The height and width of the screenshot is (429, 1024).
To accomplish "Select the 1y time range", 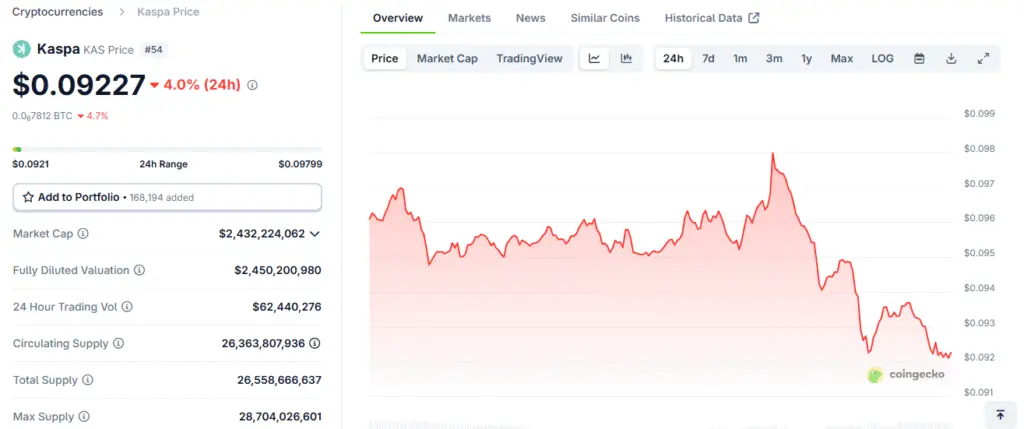I will click(x=807, y=58).
